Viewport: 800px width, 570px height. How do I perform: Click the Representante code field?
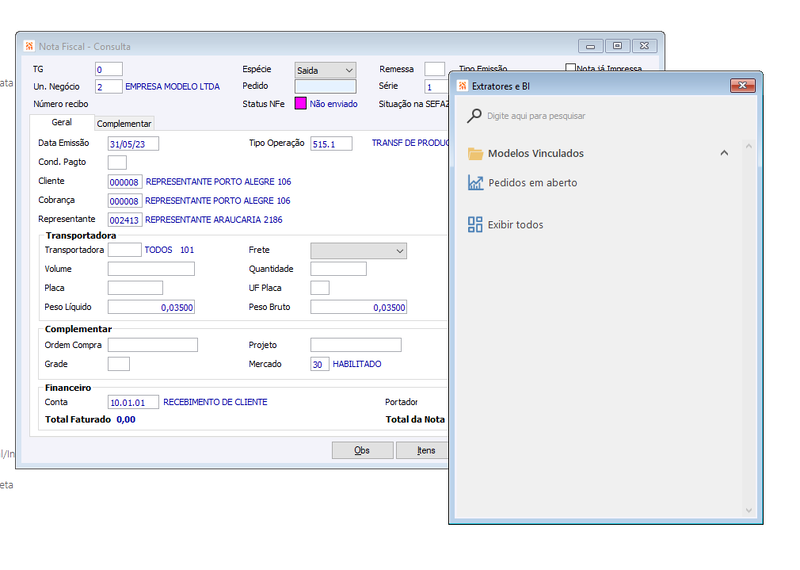(125, 220)
